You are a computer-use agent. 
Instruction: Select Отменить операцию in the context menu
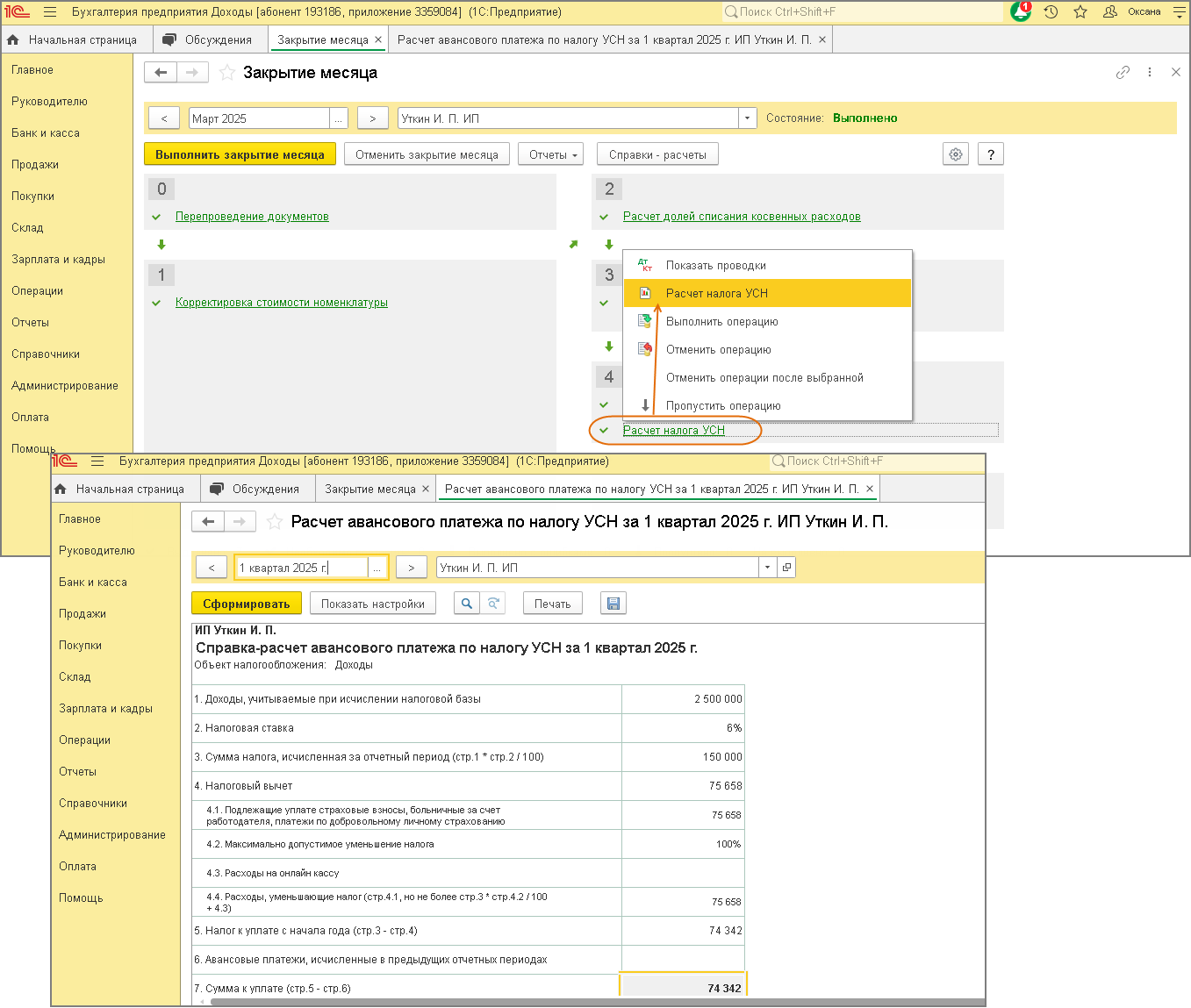tap(767, 349)
